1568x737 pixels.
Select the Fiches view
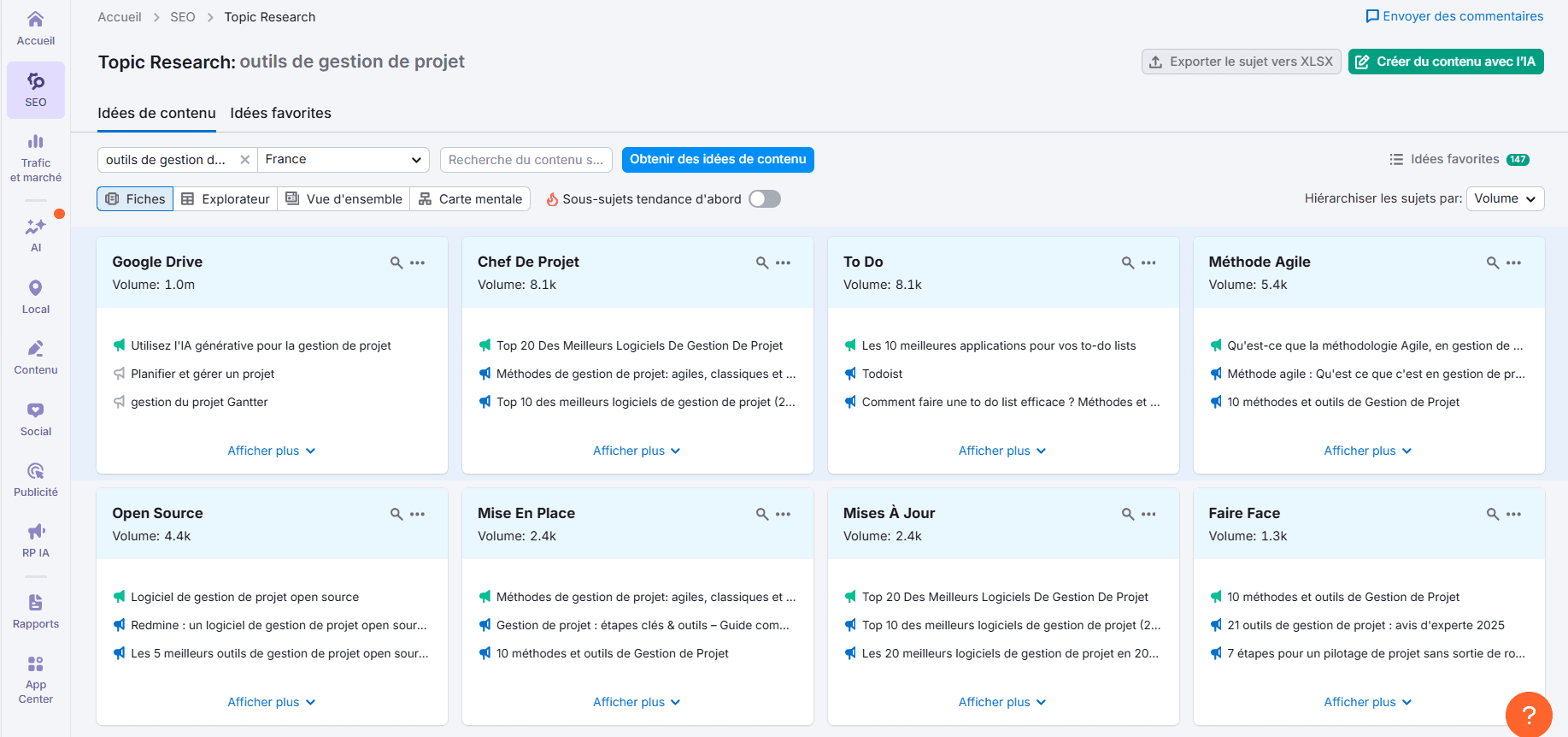(x=135, y=199)
